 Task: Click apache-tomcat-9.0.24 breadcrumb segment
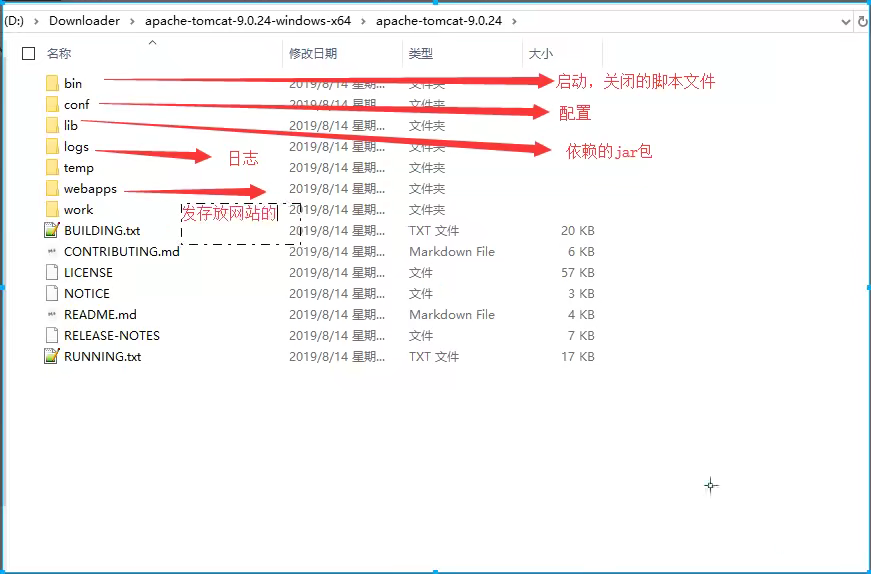439,21
